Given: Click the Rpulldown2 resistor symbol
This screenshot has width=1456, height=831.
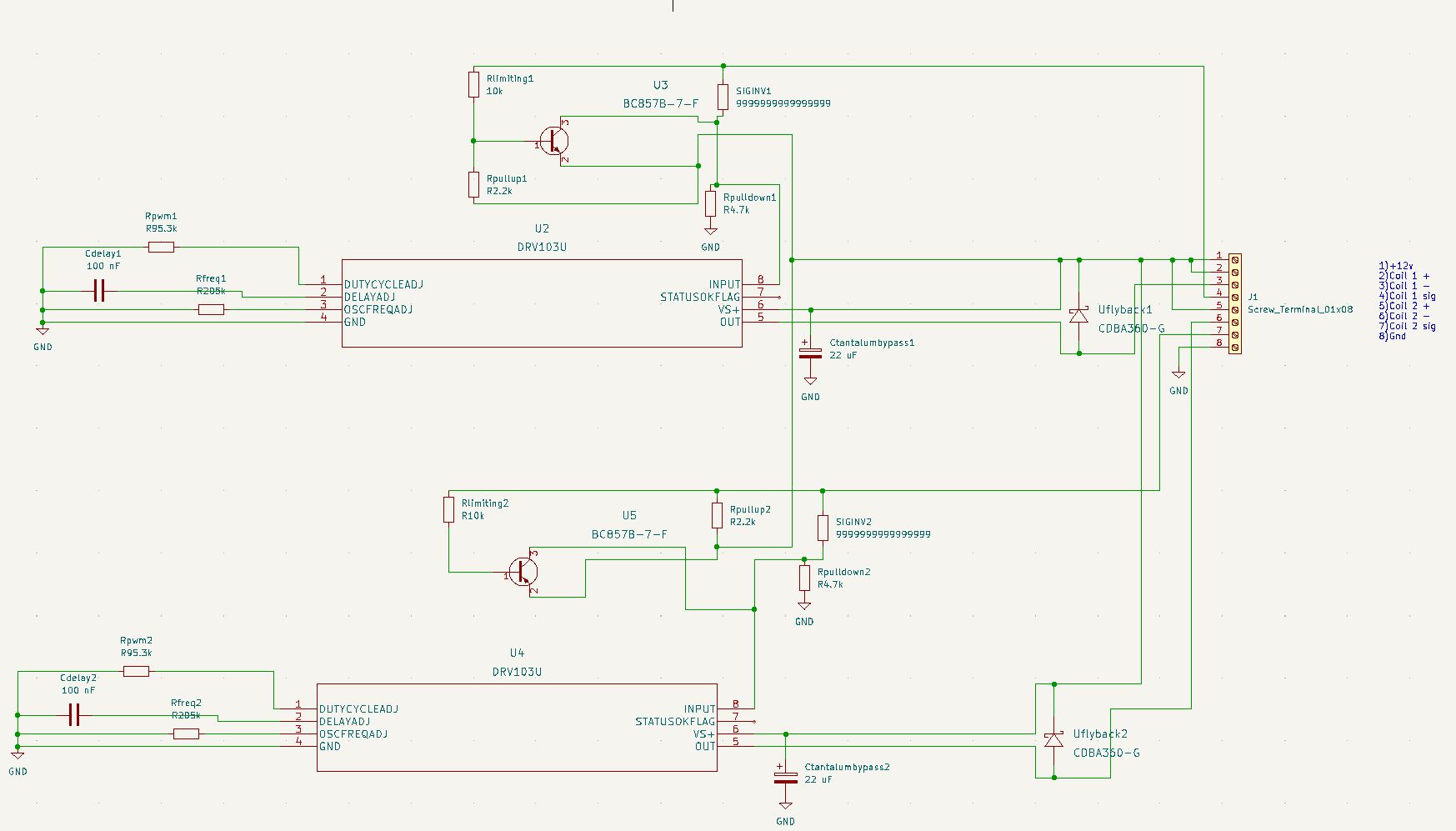Looking at the screenshot, I should (x=804, y=578).
